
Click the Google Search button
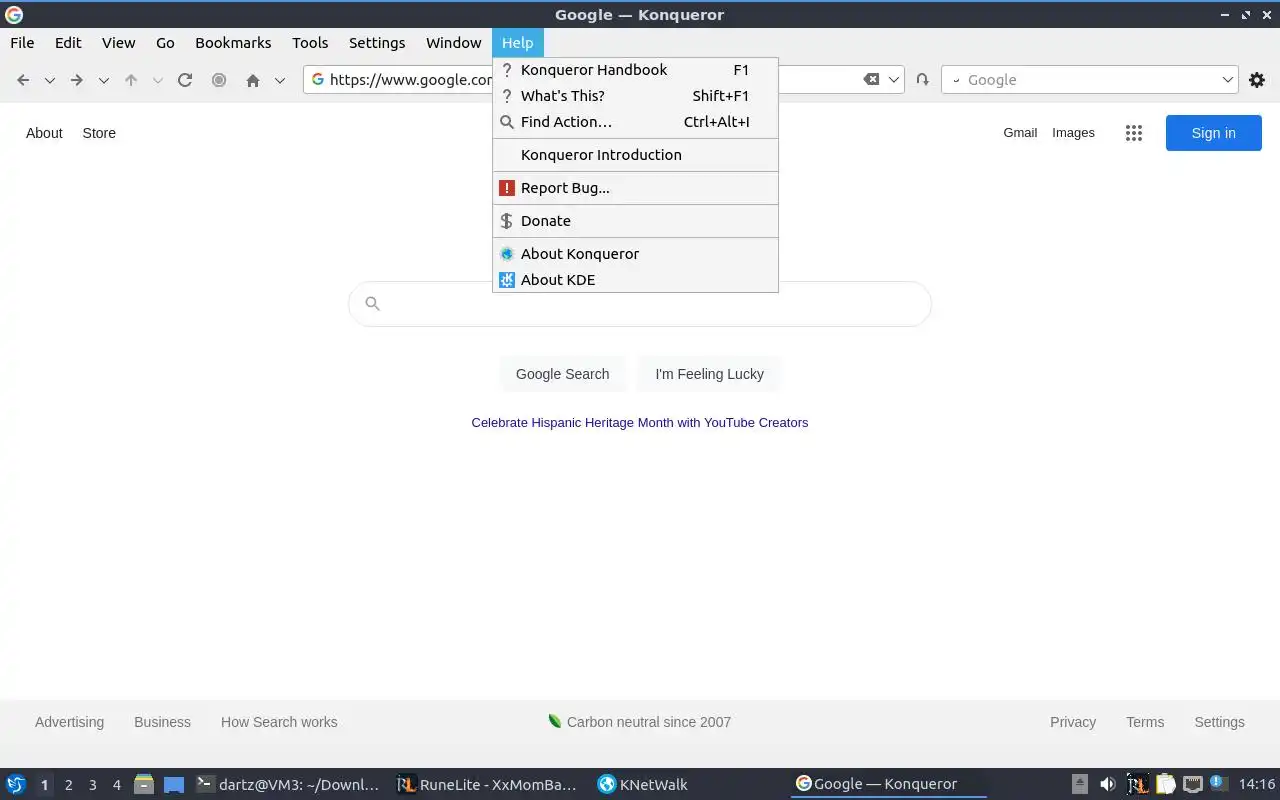[x=562, y=374]
